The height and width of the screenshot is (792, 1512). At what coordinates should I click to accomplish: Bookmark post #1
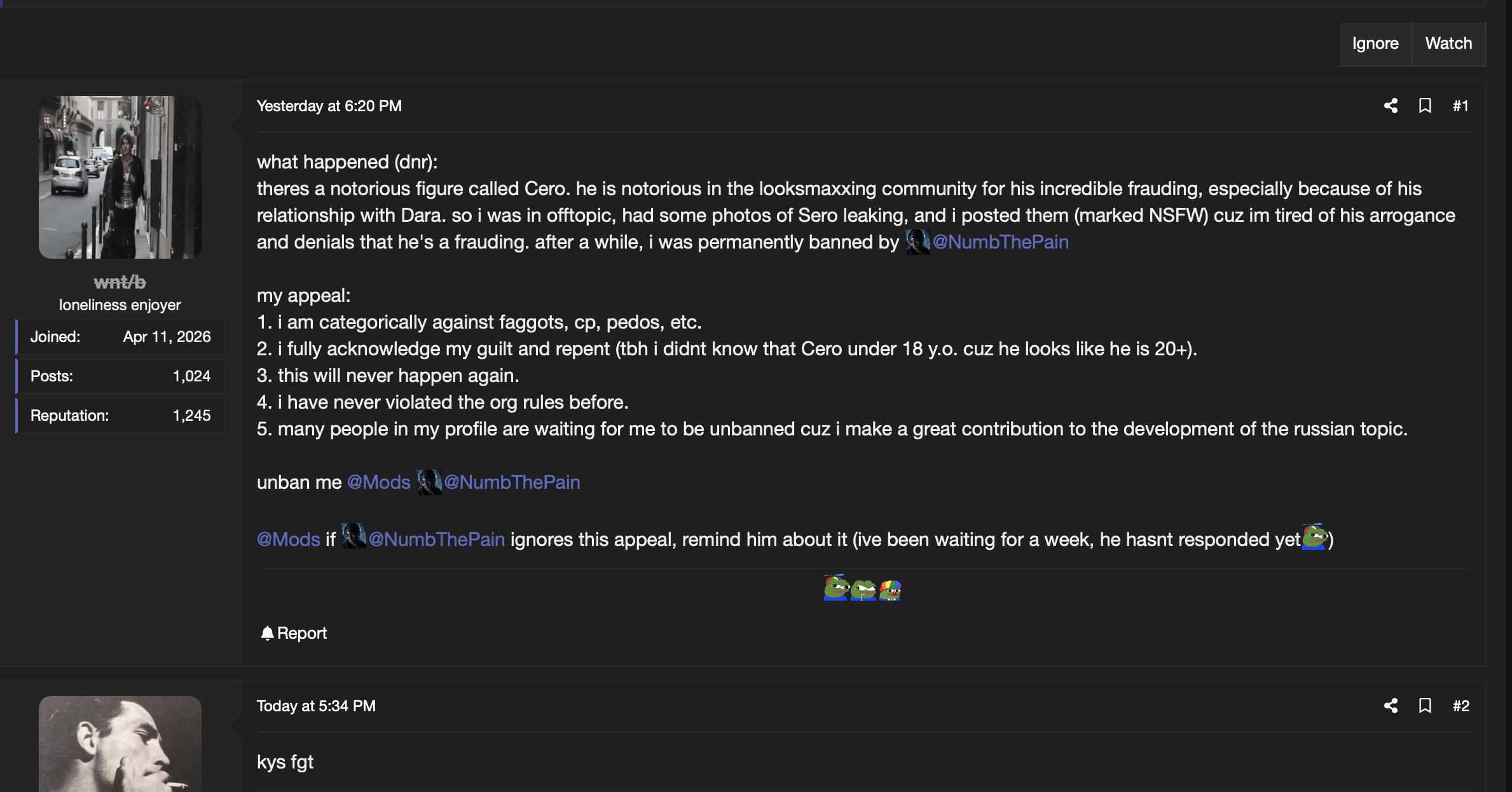[x=1425, y=106]
